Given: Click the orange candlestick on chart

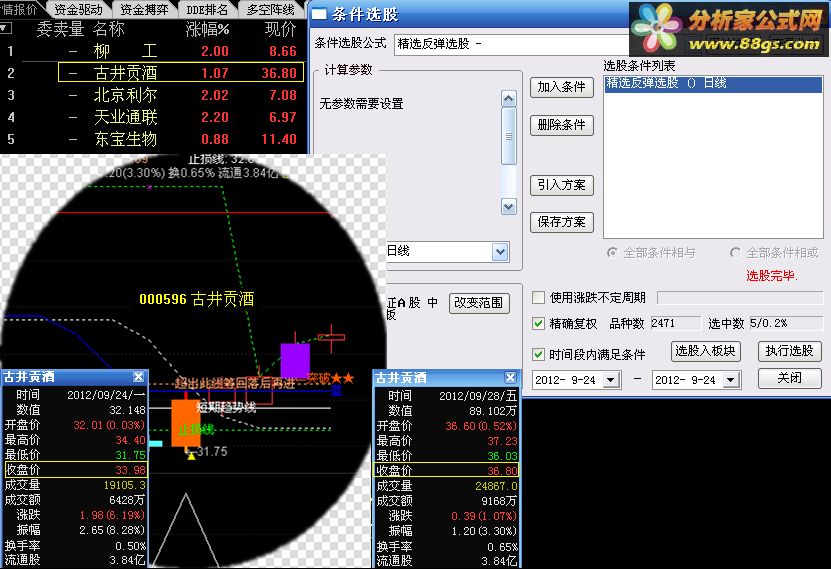Looking at the screenshot, I should pyautogui.click(x=185, y=423).
